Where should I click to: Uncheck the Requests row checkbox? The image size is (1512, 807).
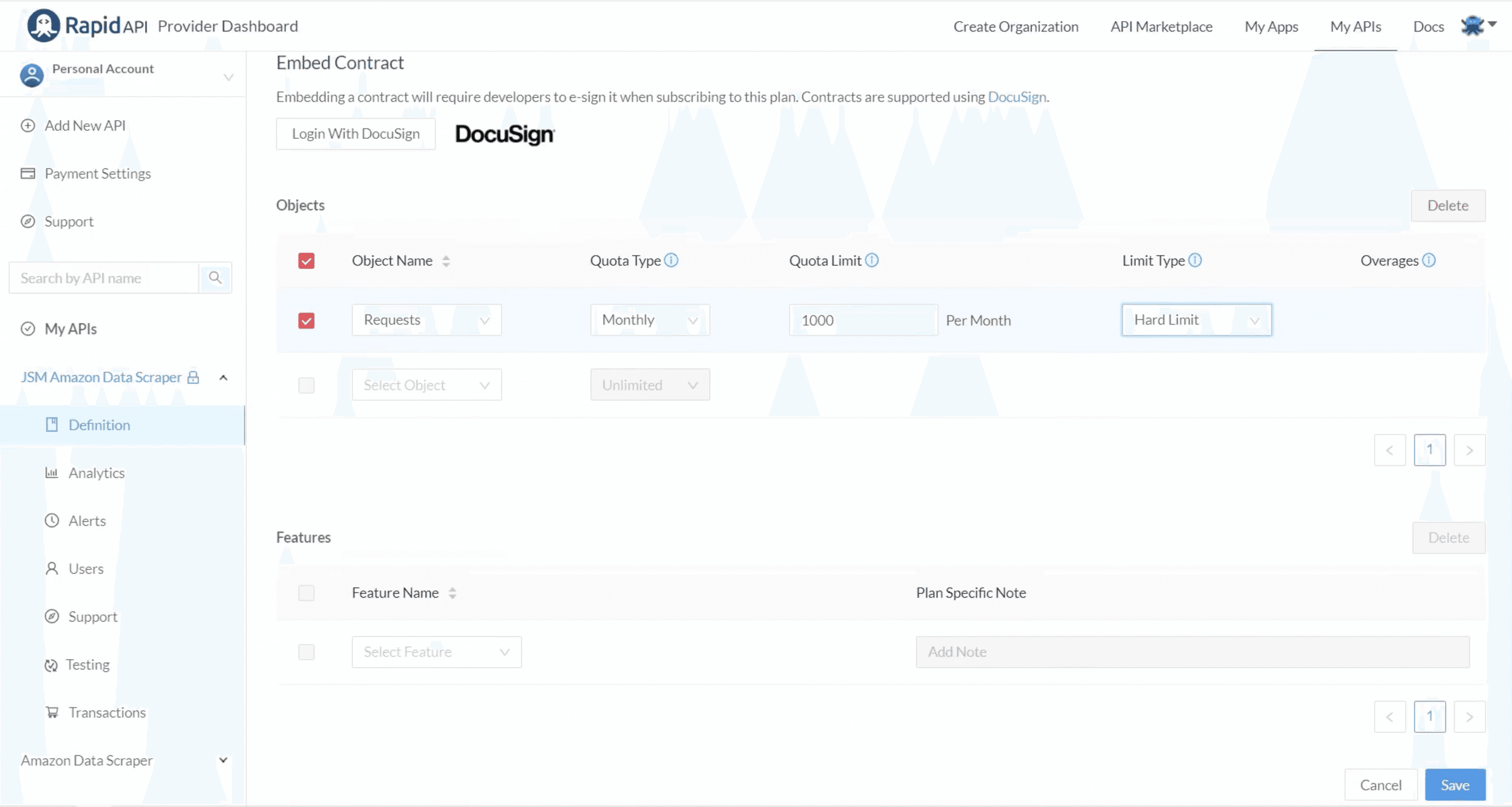point(306,320)
